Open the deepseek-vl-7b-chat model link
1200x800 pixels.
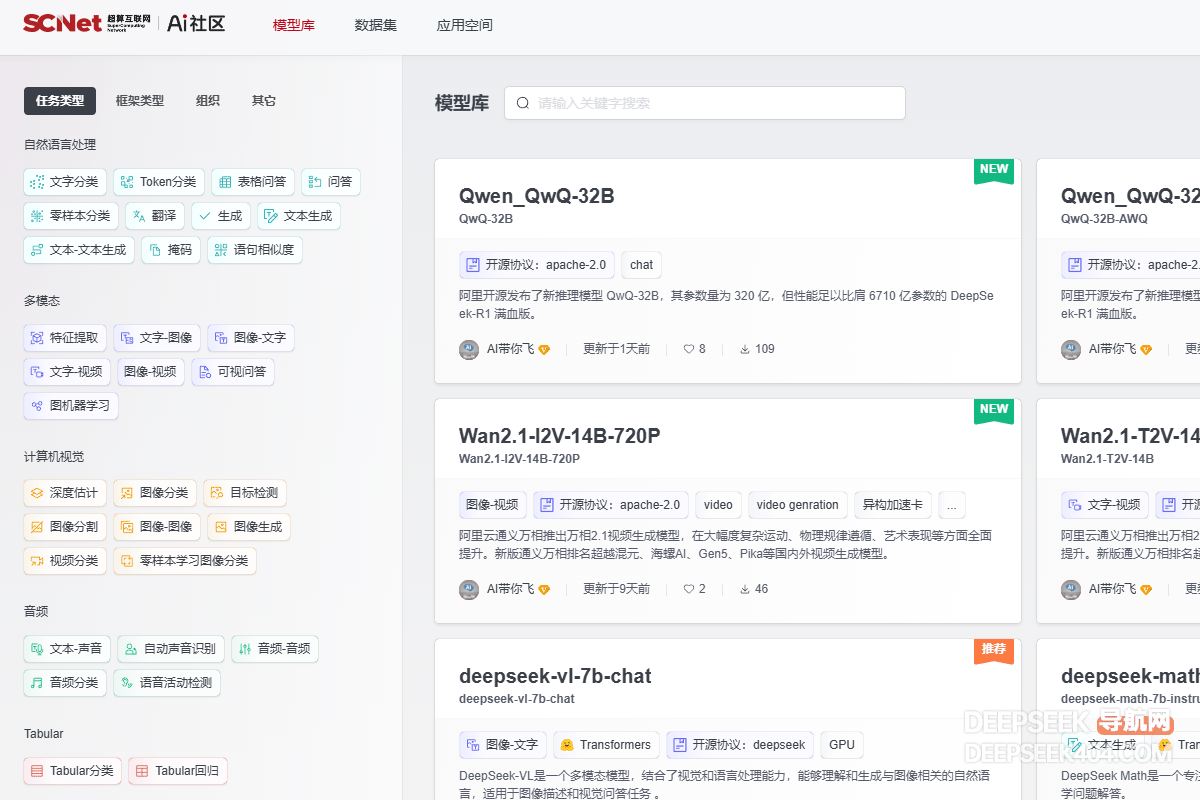[555, 676]
